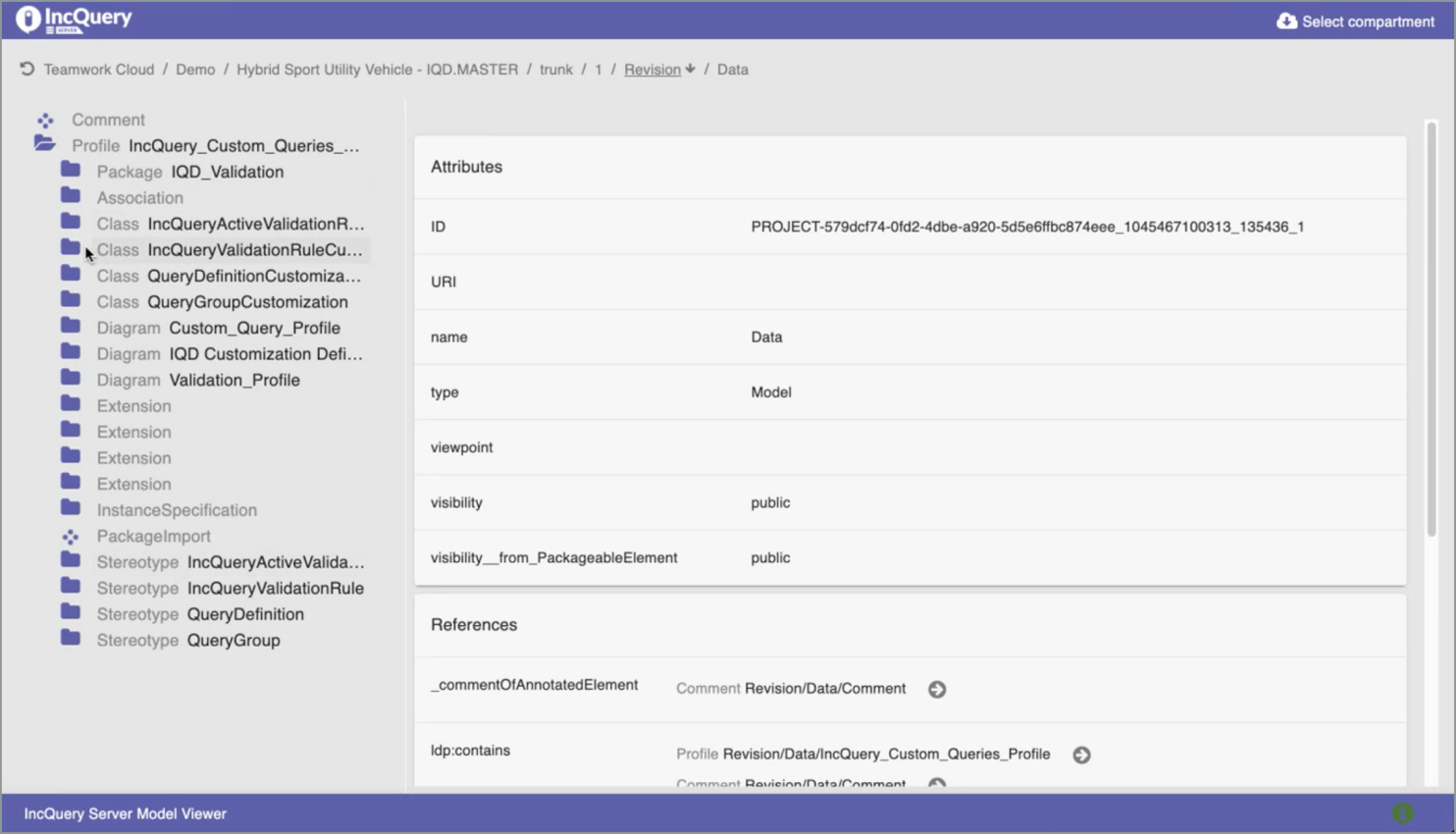This screenshot has height=834, width=1456.
Task: Navigate to Hybrid Sport Utility Vehicle - IQD.MASTER breadcrumb
Action: [x=377, y=70]
